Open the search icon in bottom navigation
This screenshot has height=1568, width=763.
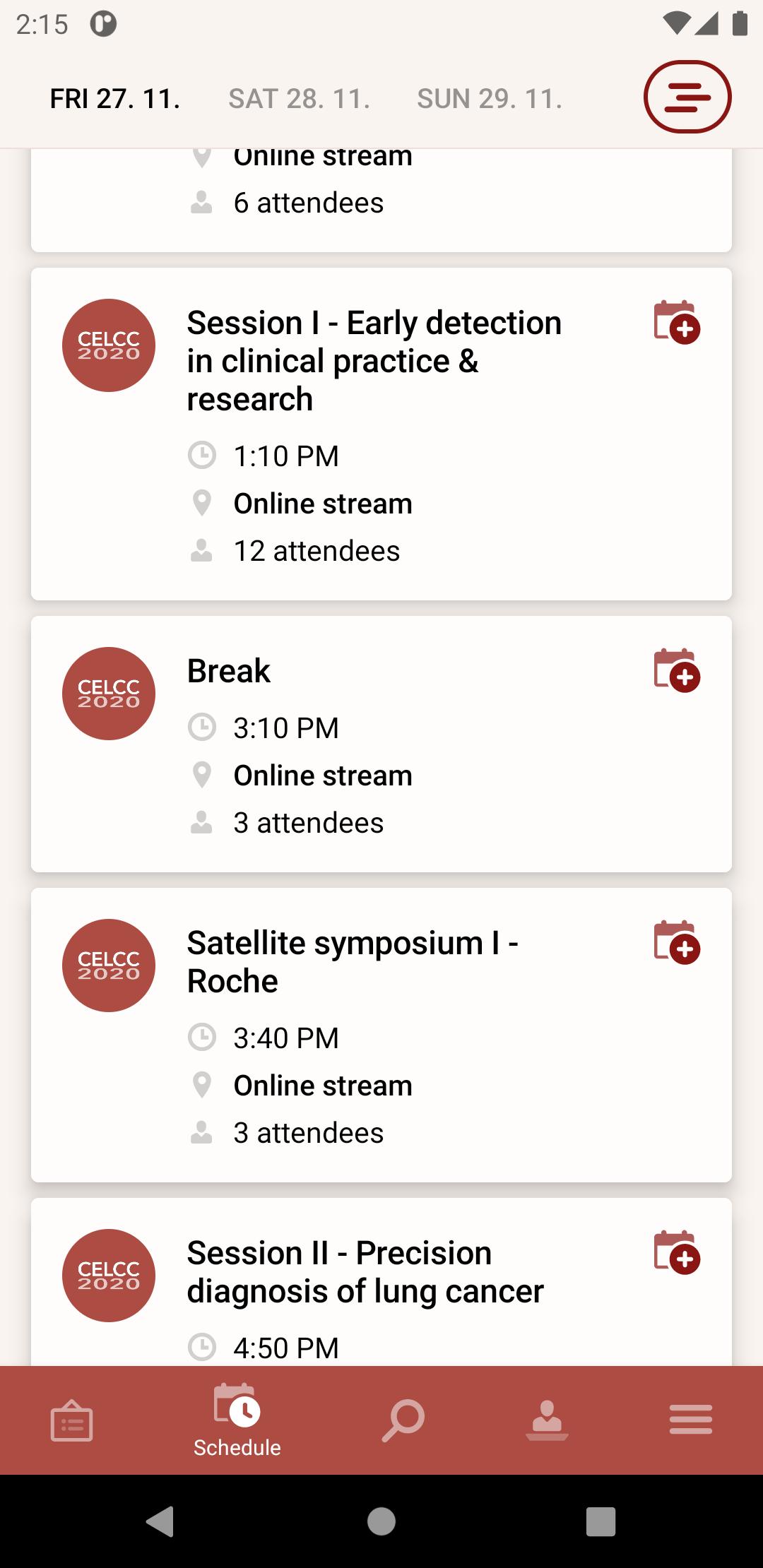(x=403, y=1420)
